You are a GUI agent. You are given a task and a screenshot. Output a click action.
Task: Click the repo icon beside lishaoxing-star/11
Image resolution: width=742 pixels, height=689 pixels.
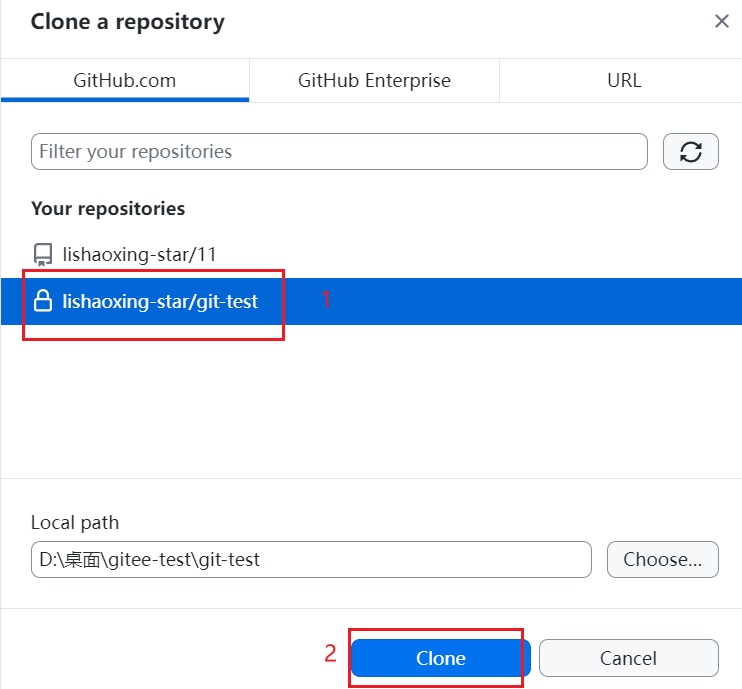[43, 255]
